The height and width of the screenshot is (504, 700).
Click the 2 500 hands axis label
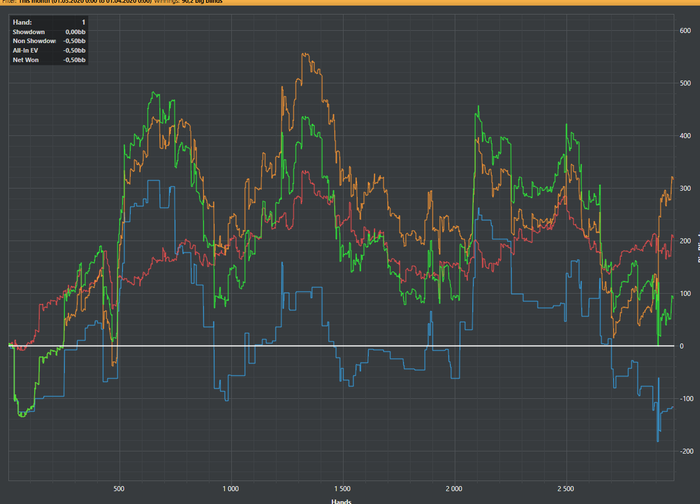click(x=566, y=489)
